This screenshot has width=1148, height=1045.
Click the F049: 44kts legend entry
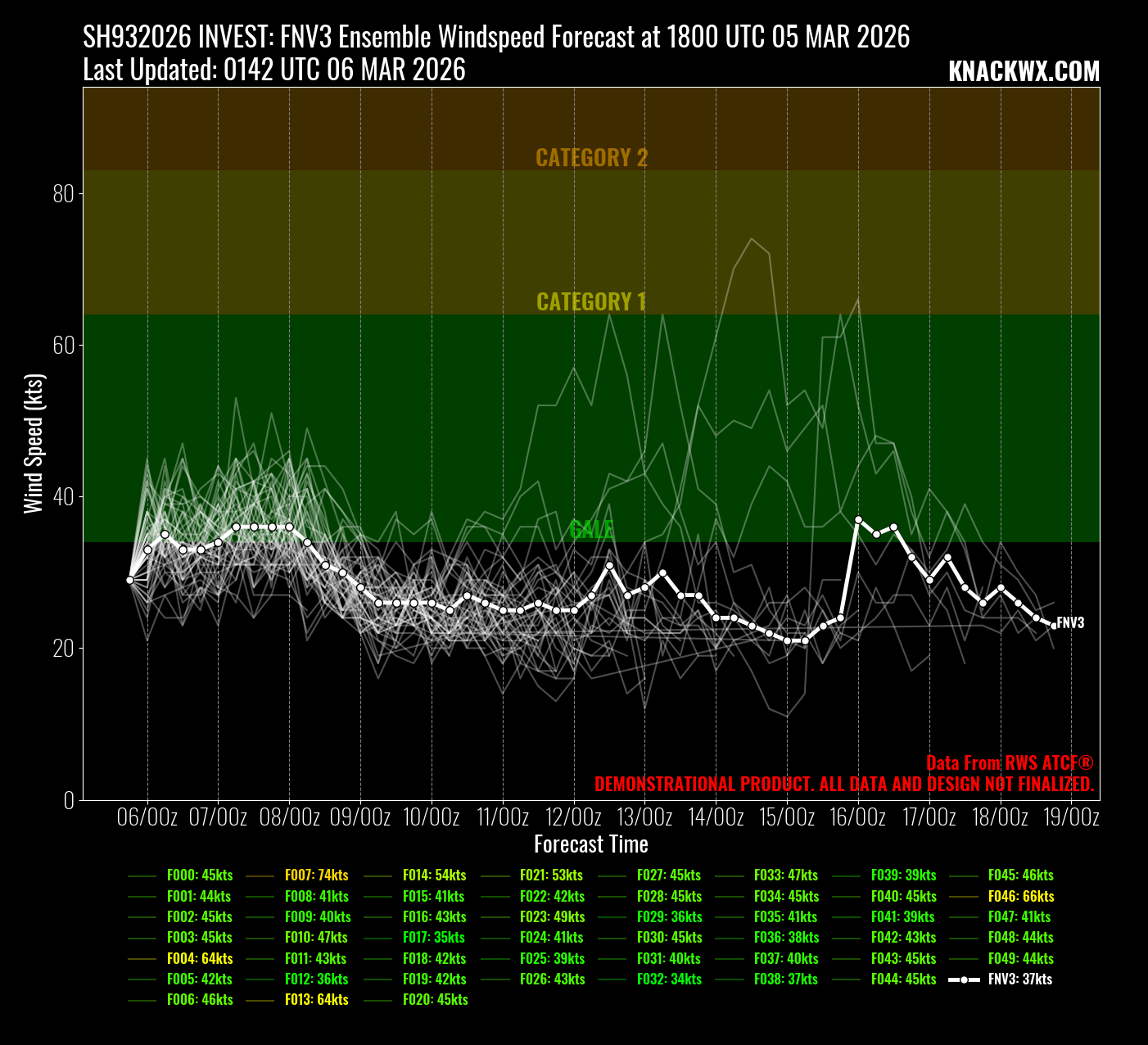click(x=1020, y=959)
